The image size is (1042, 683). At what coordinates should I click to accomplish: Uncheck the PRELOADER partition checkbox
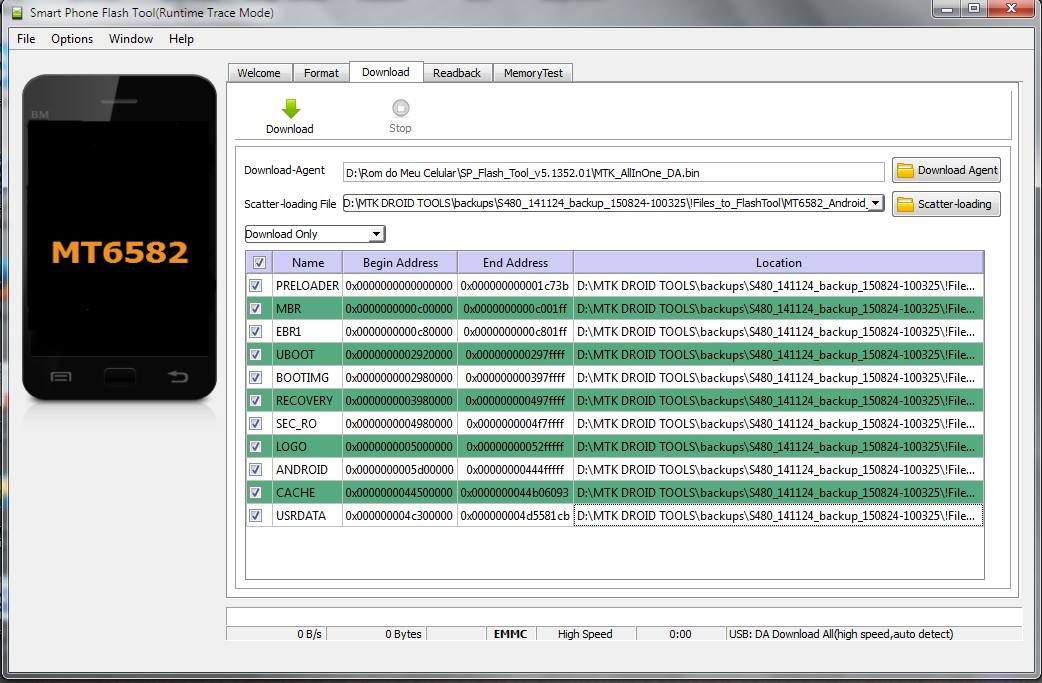pos(255,286)
